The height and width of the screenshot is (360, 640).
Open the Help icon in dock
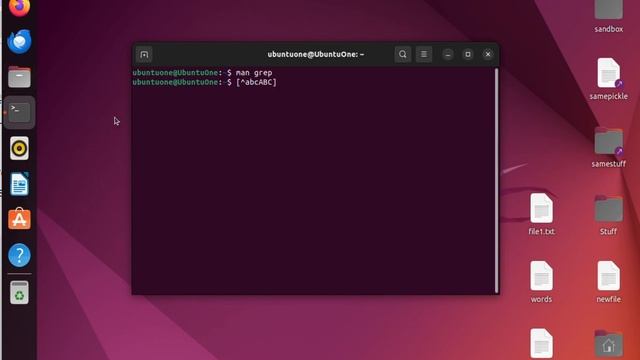click(x=19, y=255)
